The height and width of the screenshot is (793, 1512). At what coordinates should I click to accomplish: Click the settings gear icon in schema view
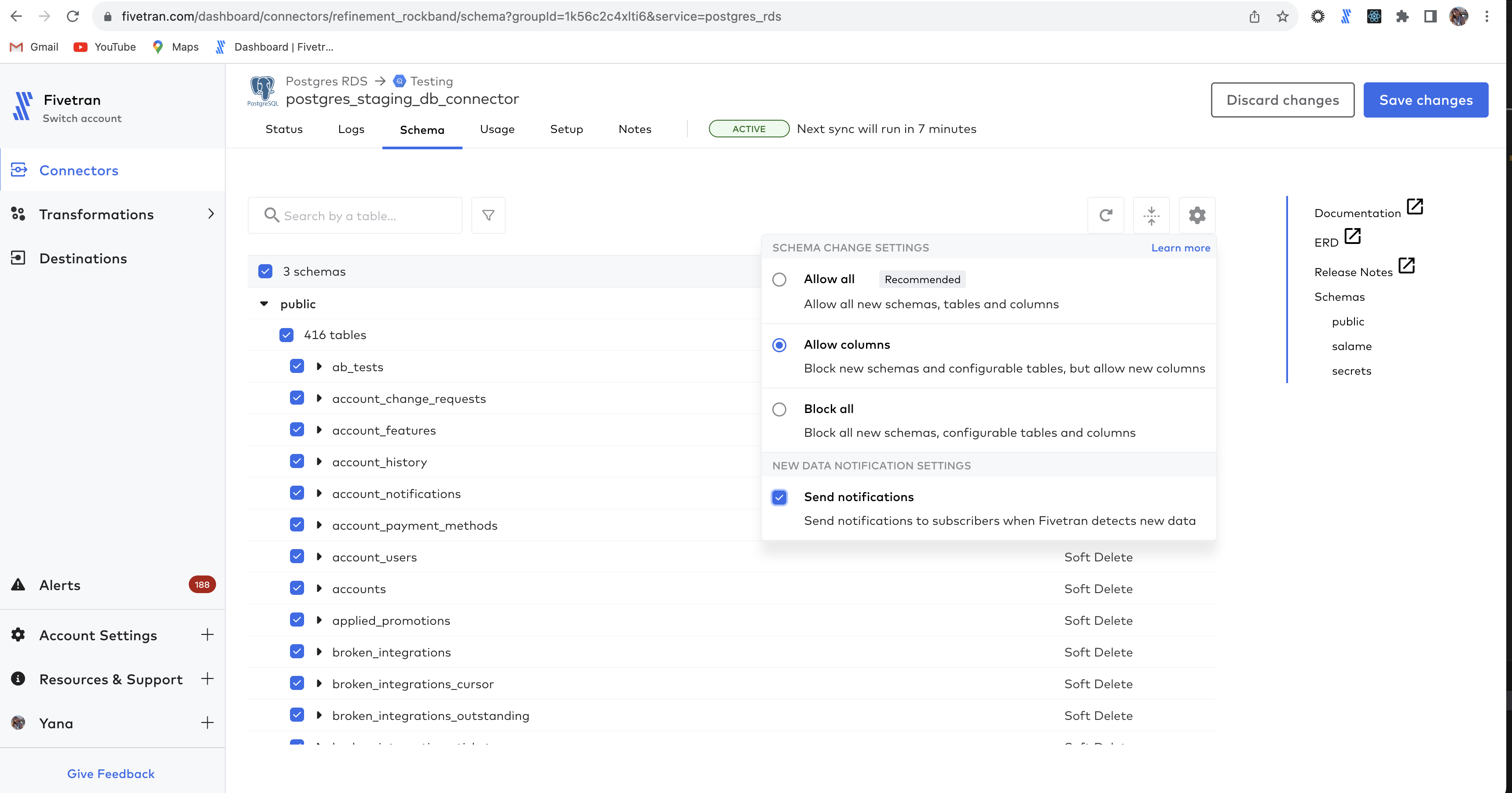(x=1197, y=215)
